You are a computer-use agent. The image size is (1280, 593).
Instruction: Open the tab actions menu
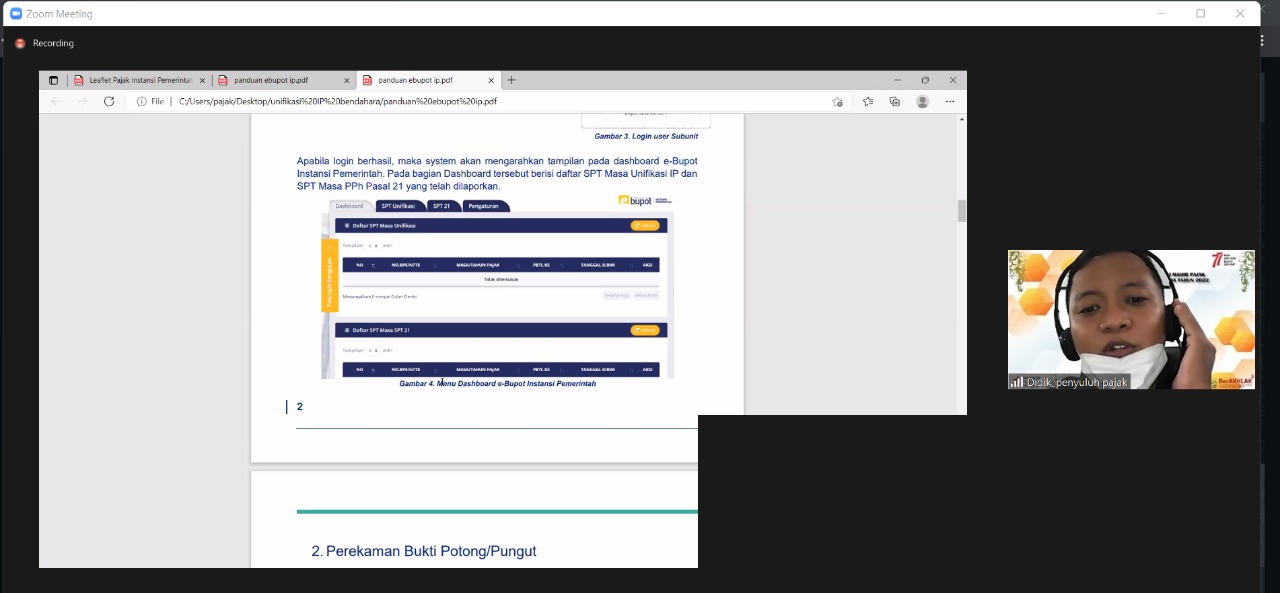point(54,80)
